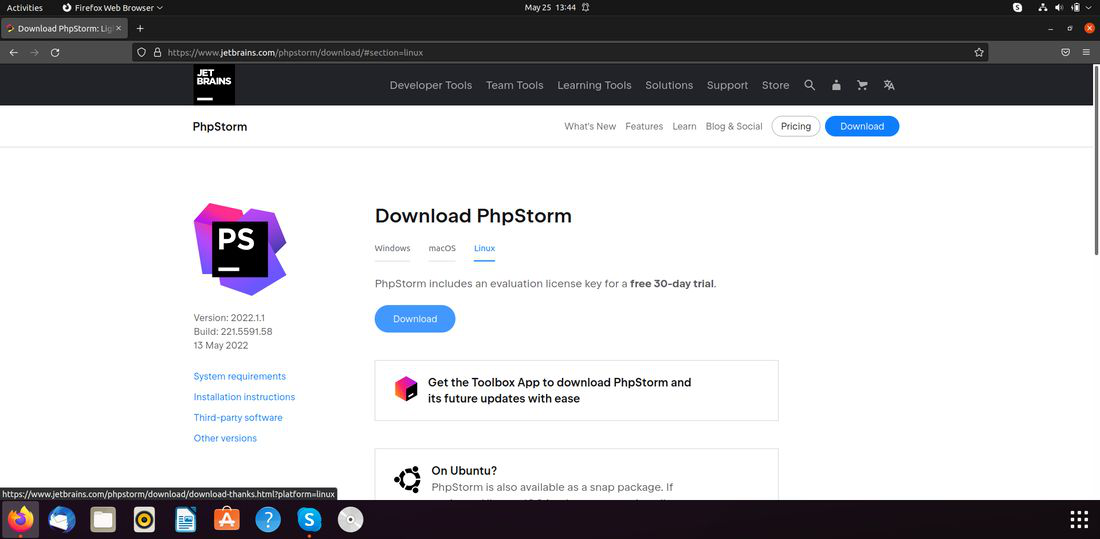
Task: Click the Download button in the PhpStorm header
Action: [x=861, y=126]
